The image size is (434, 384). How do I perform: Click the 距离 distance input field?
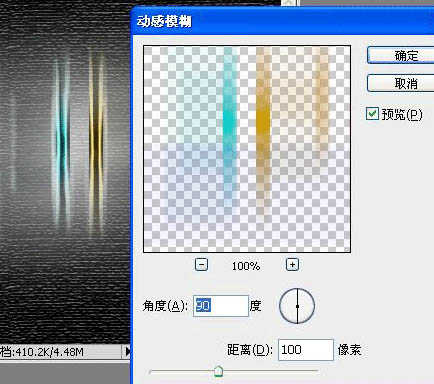tap(306, 350)
